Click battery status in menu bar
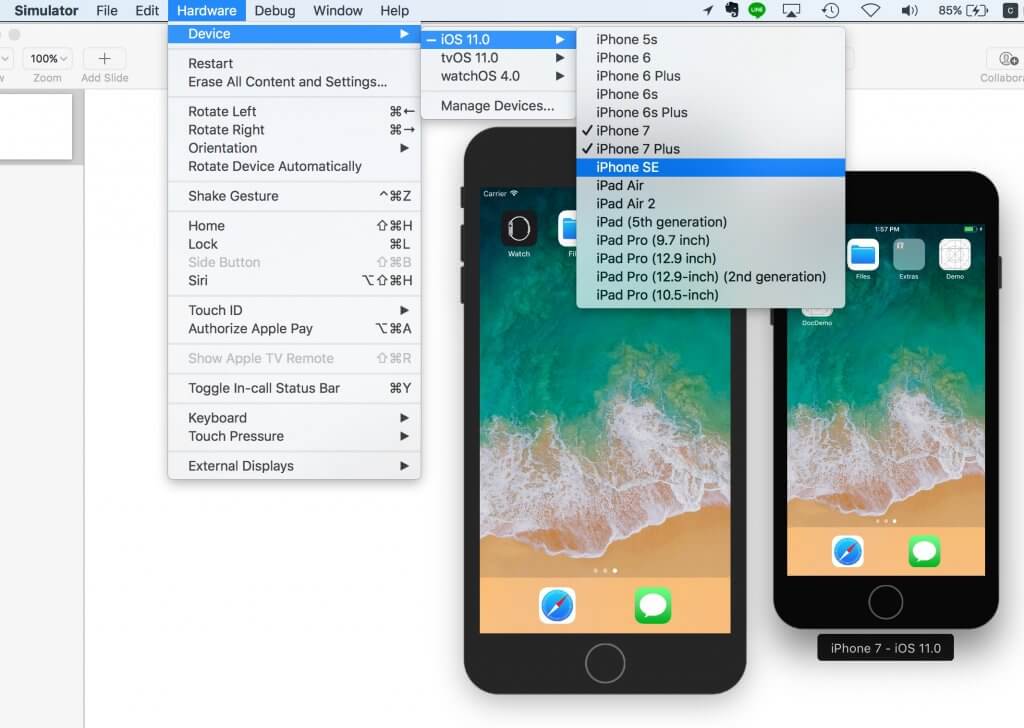This screenshot has width=1024, height=728. click(x=963, y=10)
